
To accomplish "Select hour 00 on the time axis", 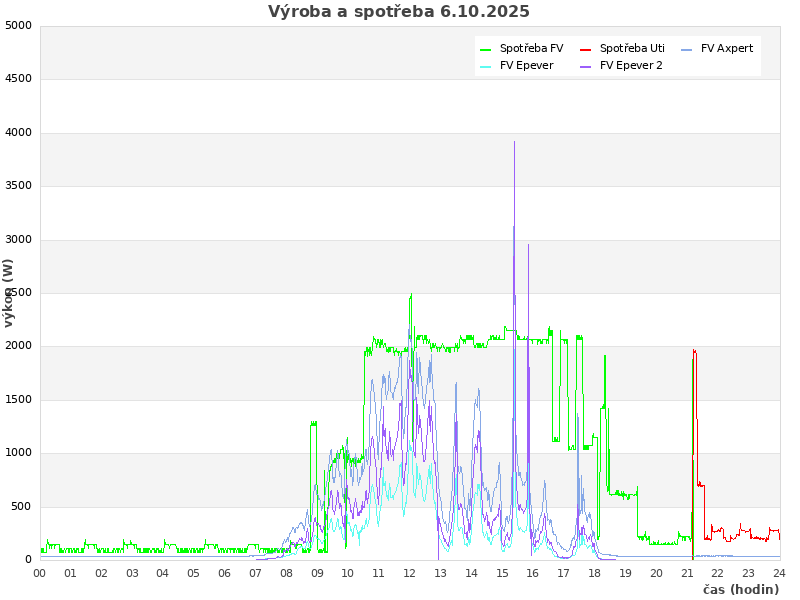I will pyautogui.click(x=40, y=573).
